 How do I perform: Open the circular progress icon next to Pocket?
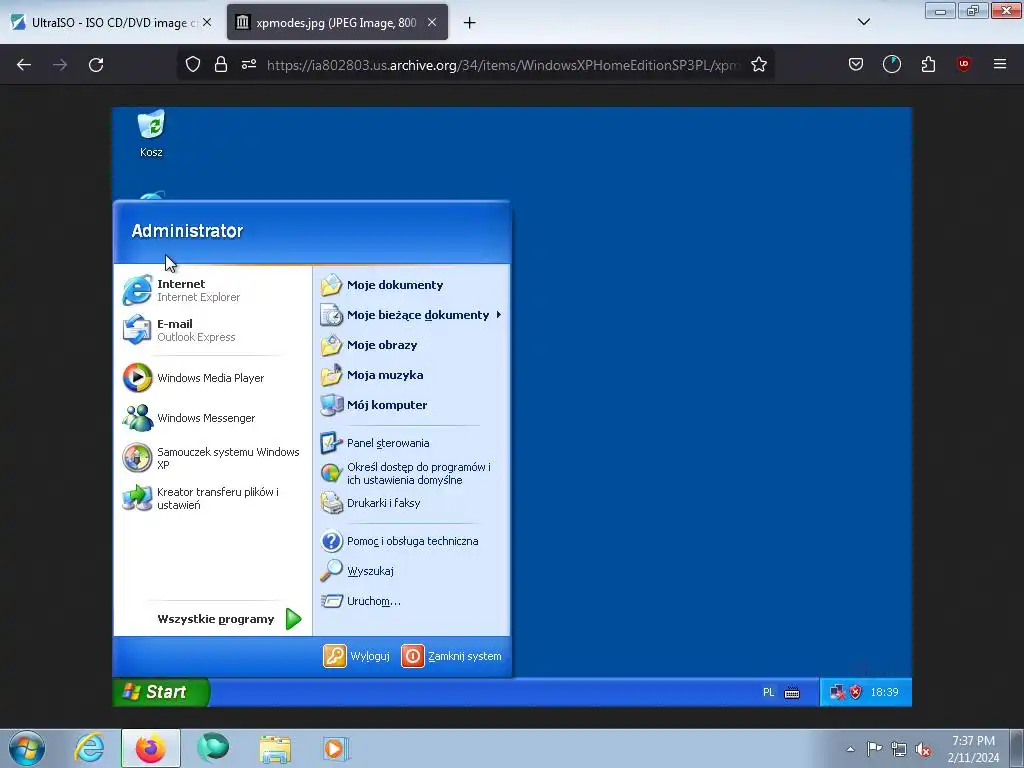pos(891,64)
